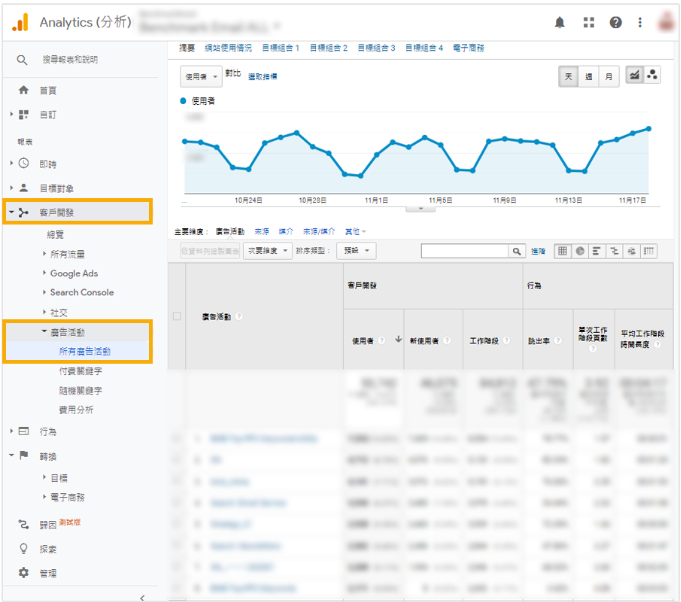681x602 pixels.
Task: Check the select-all checkbox in table header
Action: click(177, 316)
